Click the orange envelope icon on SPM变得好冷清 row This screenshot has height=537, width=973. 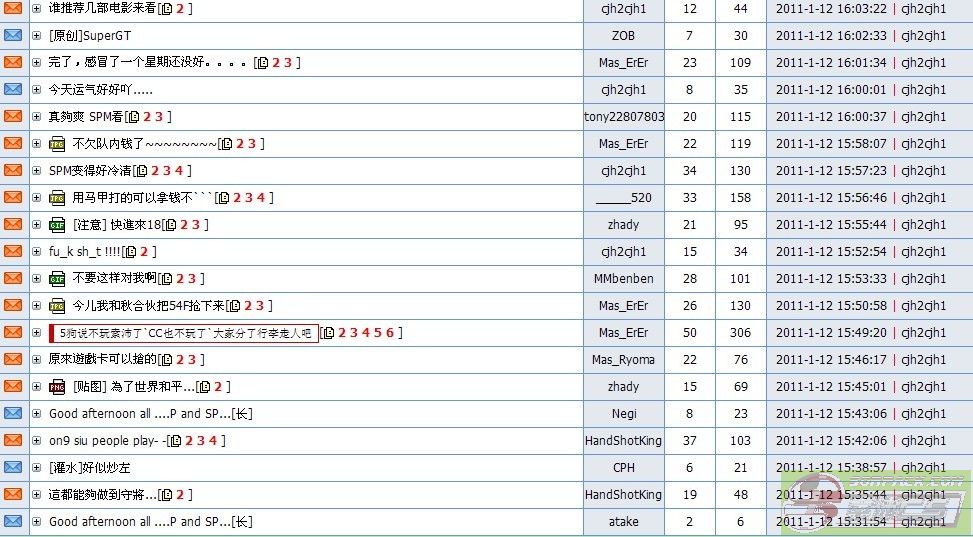(13, 170)
